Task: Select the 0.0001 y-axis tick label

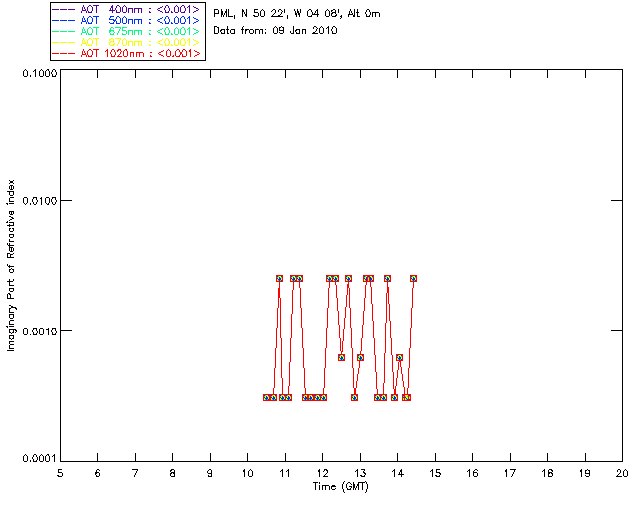Action: pyautogui.click(x=40, y=459)
